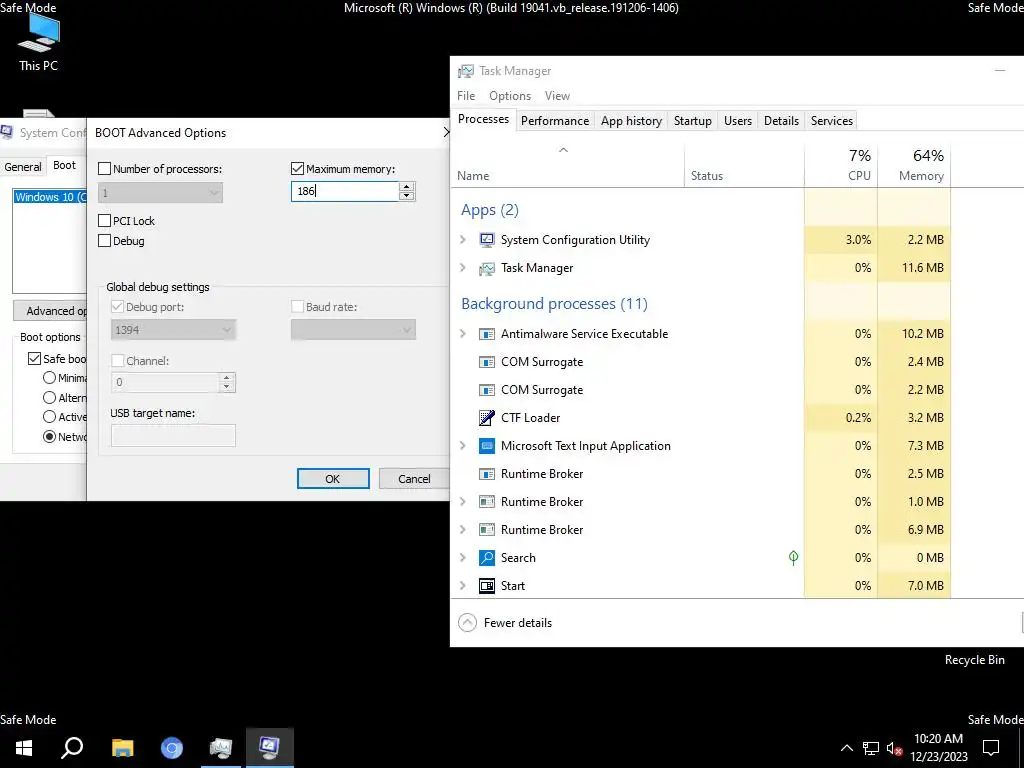Show hidden tray icons chevron

pyautogui.click(x=846, y=748)
